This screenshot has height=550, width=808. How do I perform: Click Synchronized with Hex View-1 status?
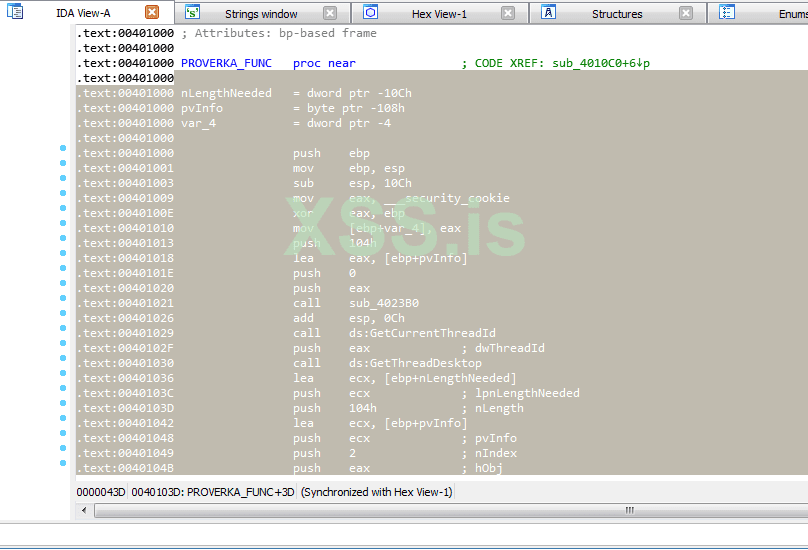click(377, 492)
